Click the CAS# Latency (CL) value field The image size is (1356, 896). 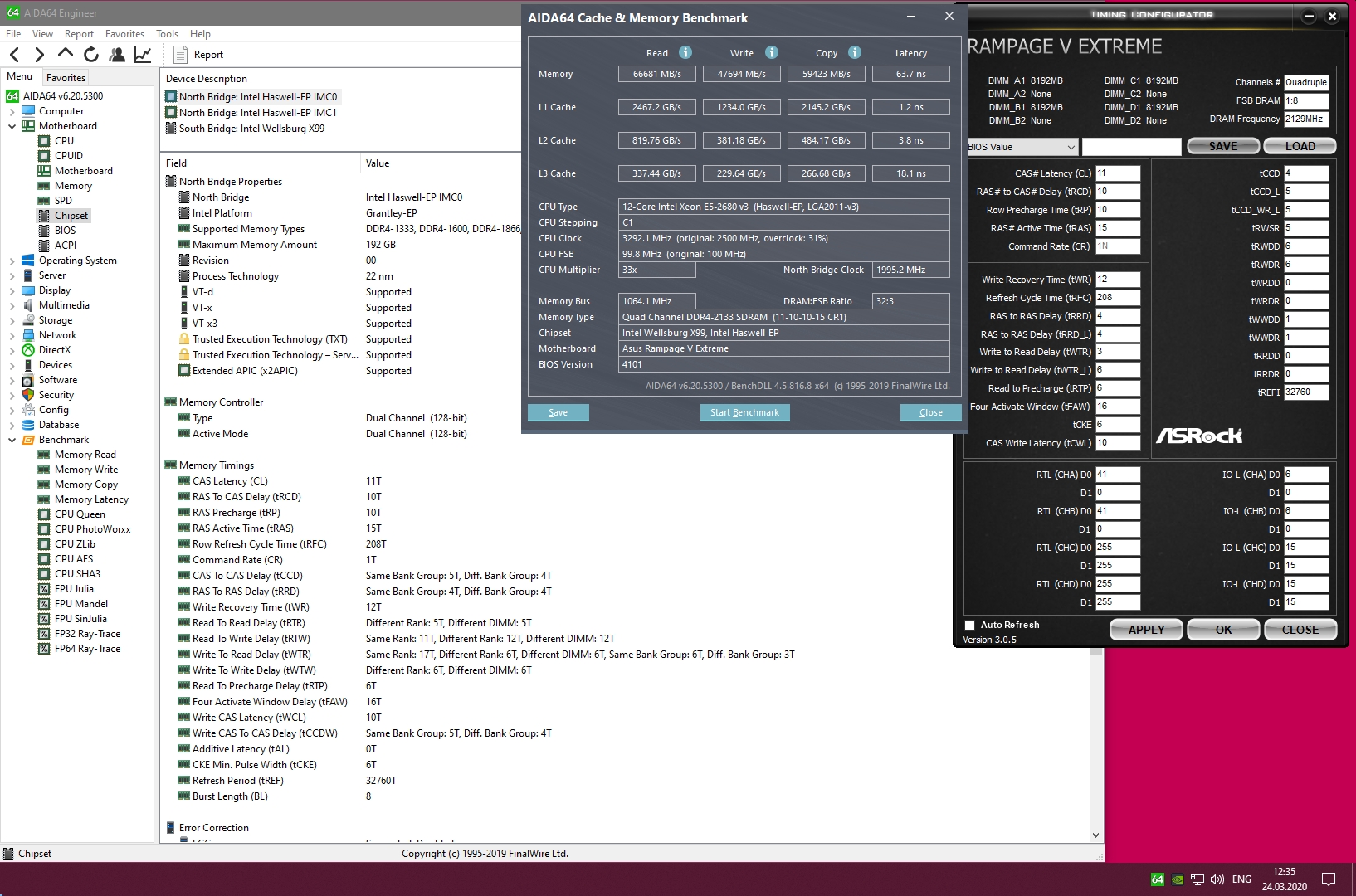1118,173
